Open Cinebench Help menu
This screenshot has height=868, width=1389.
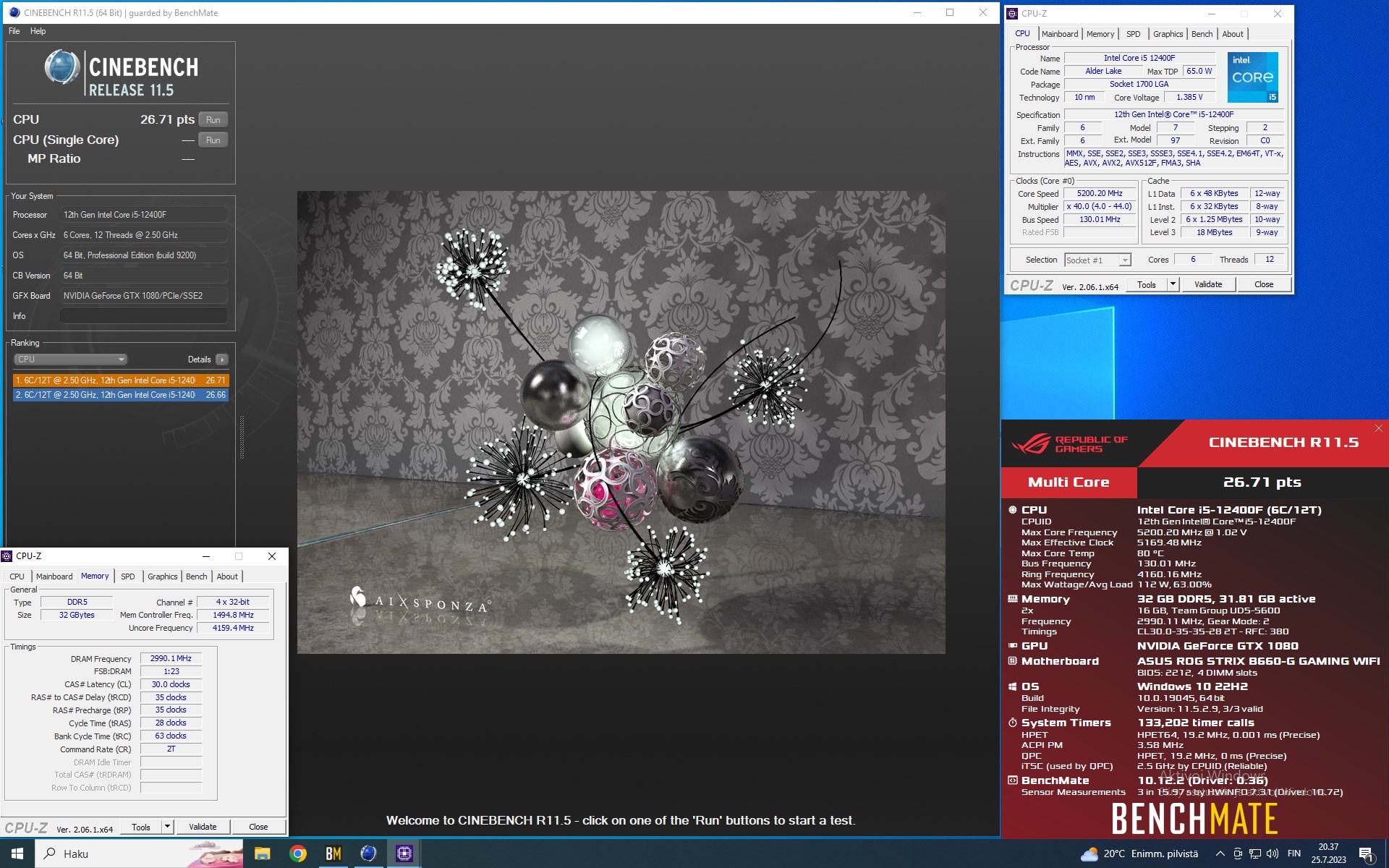(38, 31)
